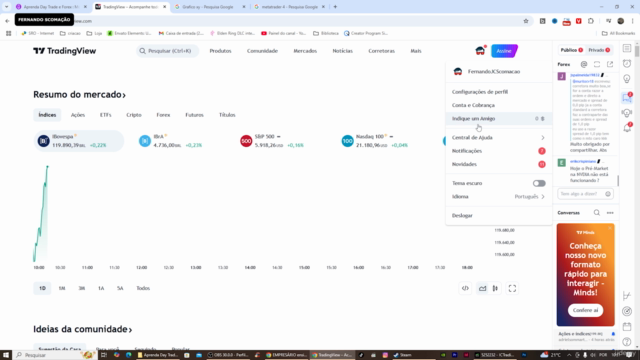Open the Watchlist panel icon in right sidebar

[x=627, y=48]
